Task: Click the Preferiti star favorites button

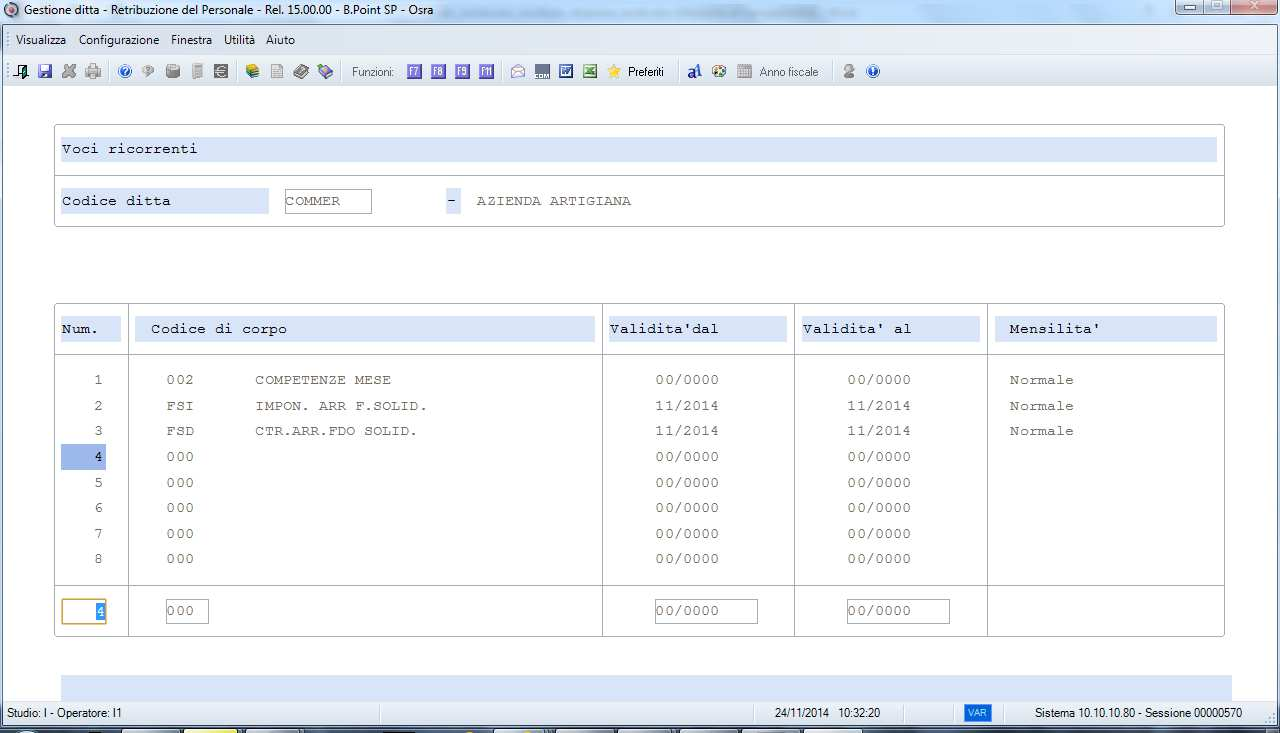Action: [635, 72]
